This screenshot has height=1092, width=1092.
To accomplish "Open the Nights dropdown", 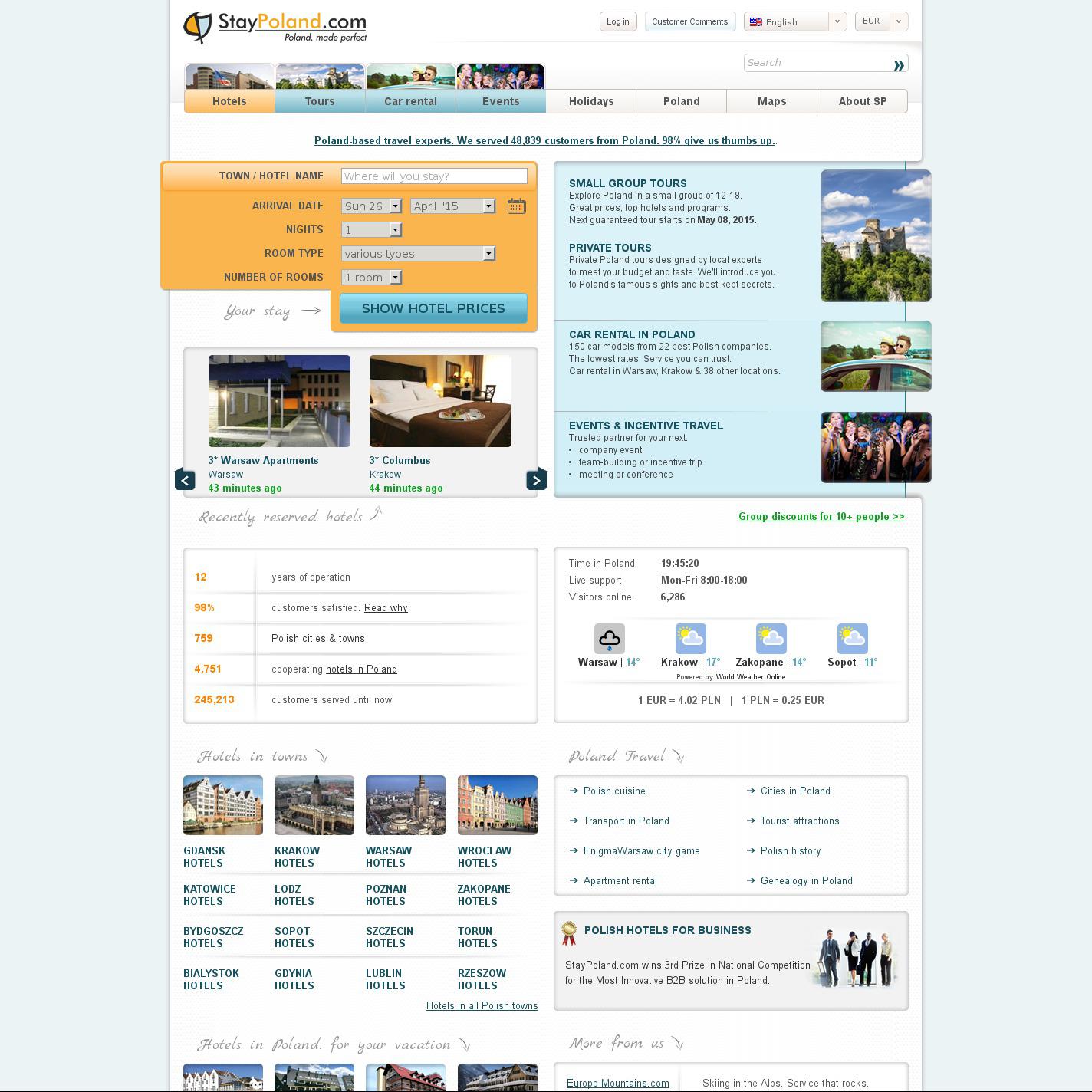I will [x=371, y=229].
